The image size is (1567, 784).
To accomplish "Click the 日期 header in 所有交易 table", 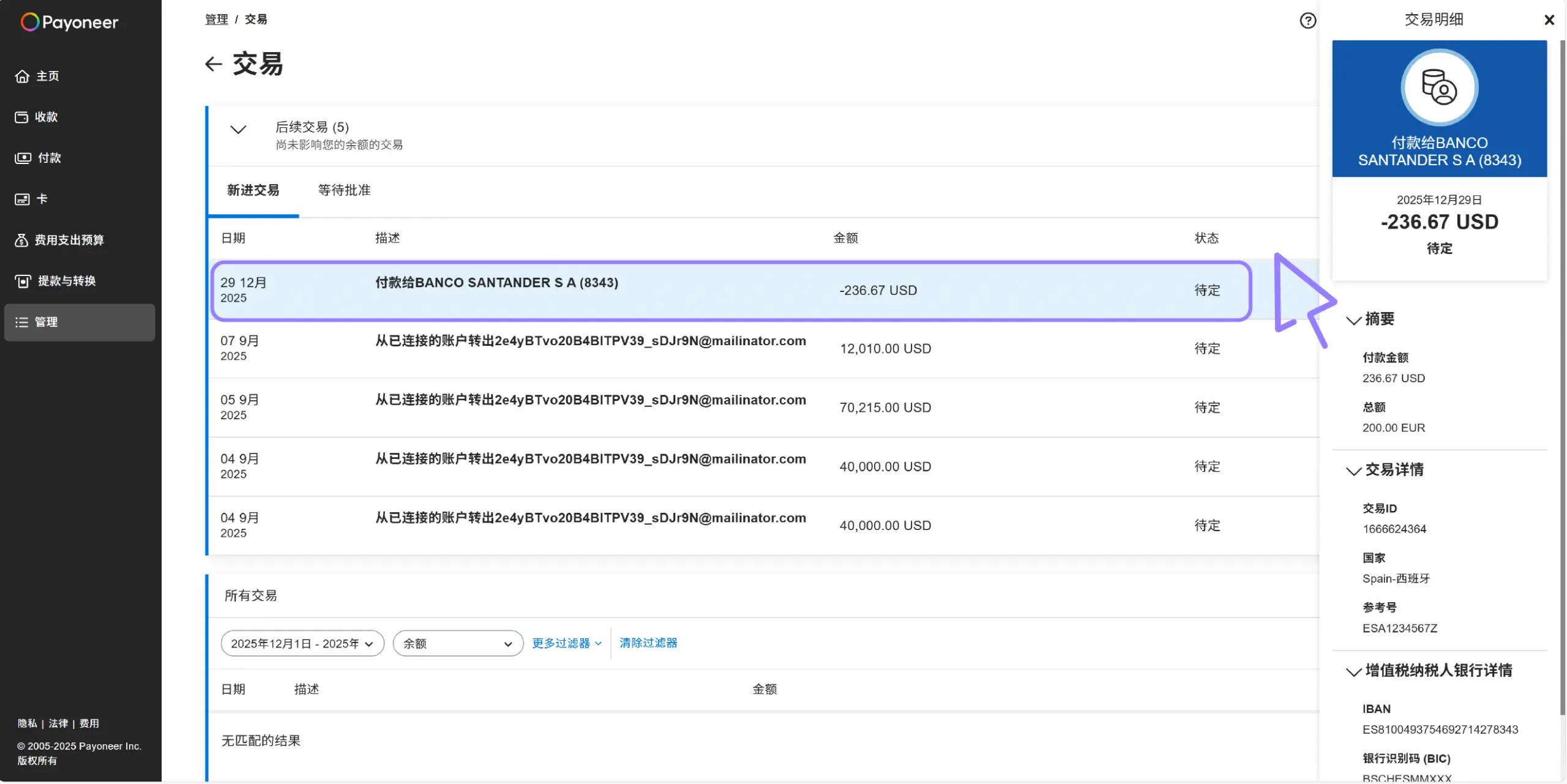I will [x=233, y=689].
